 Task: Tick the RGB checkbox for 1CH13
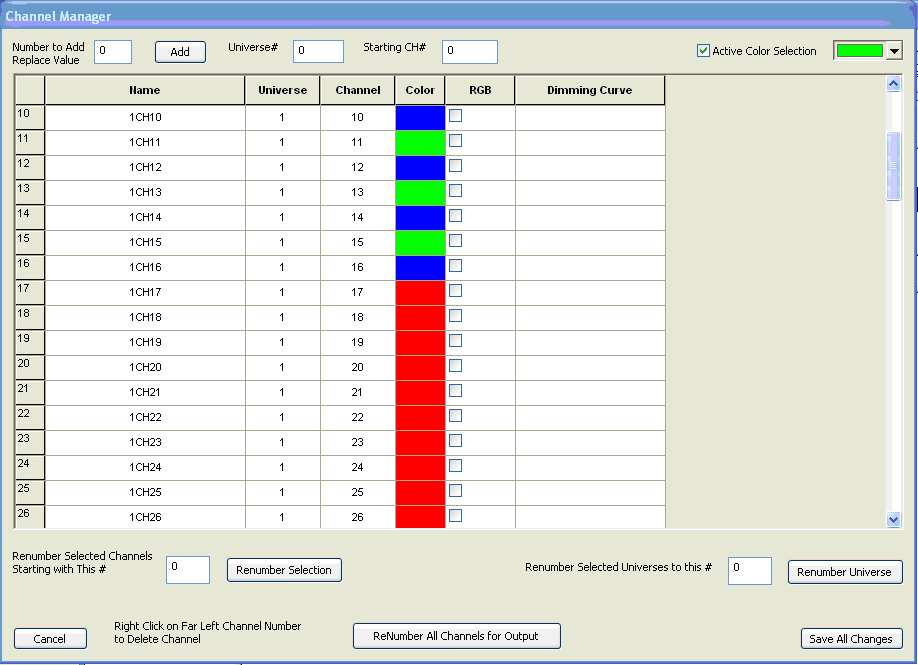[455, 191]
